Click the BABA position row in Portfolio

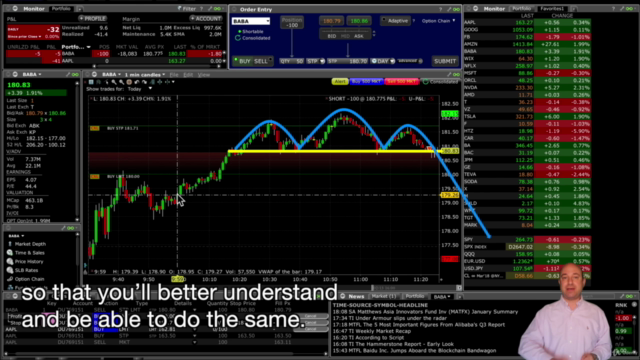[115, 53]
